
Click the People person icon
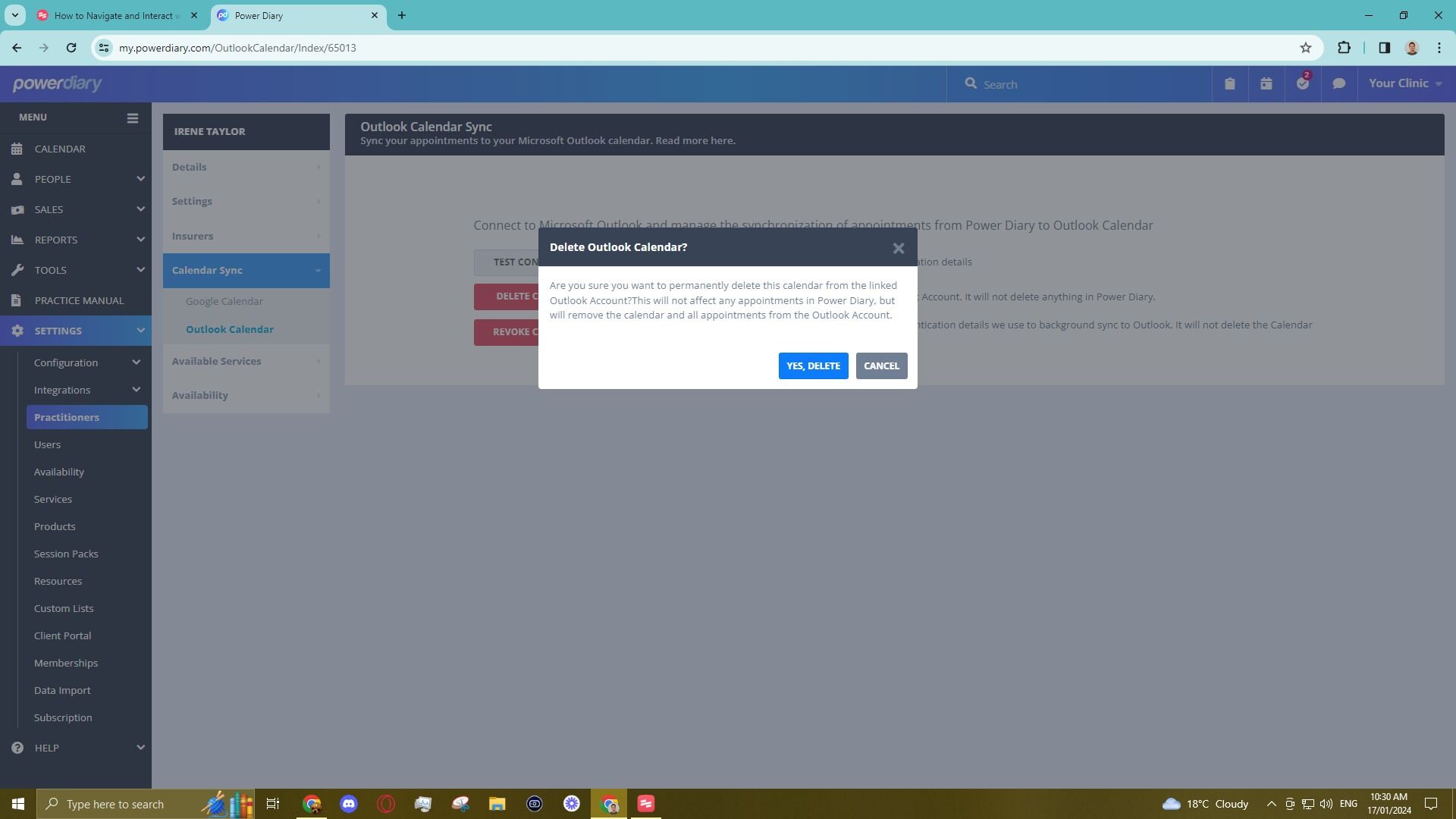[17, 179]
